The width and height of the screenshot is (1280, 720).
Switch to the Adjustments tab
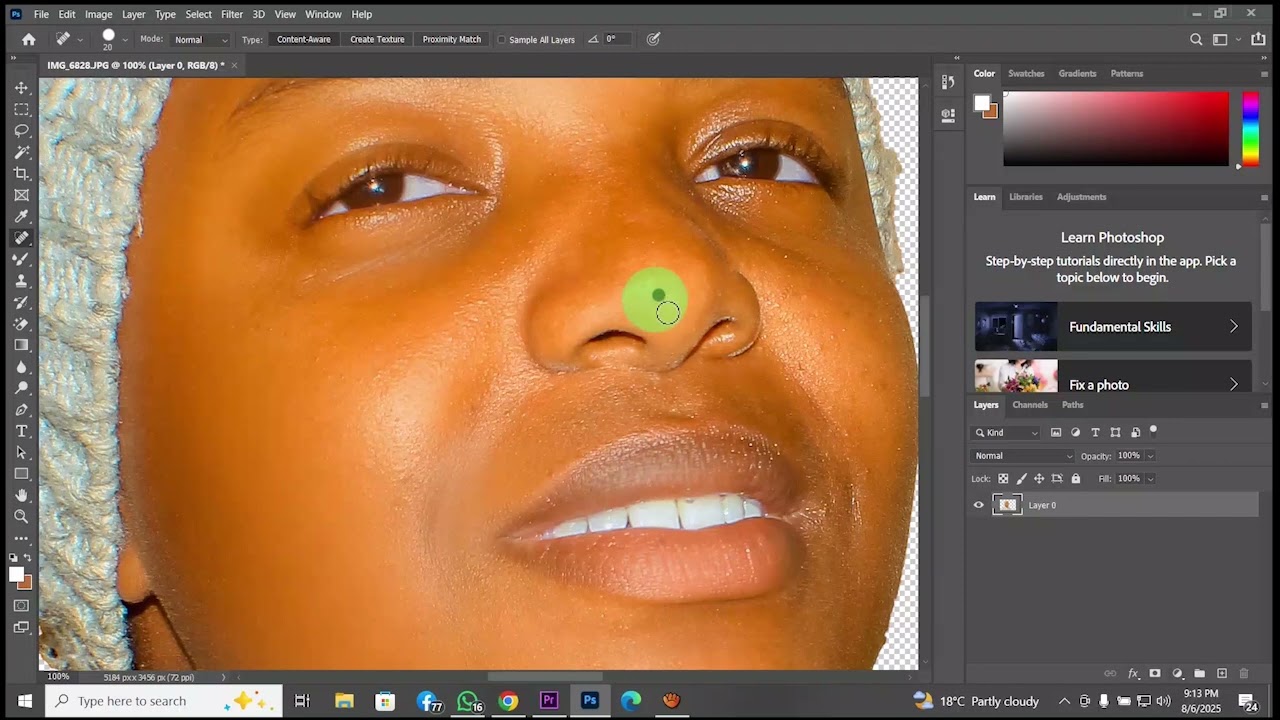click(1081, 197)
